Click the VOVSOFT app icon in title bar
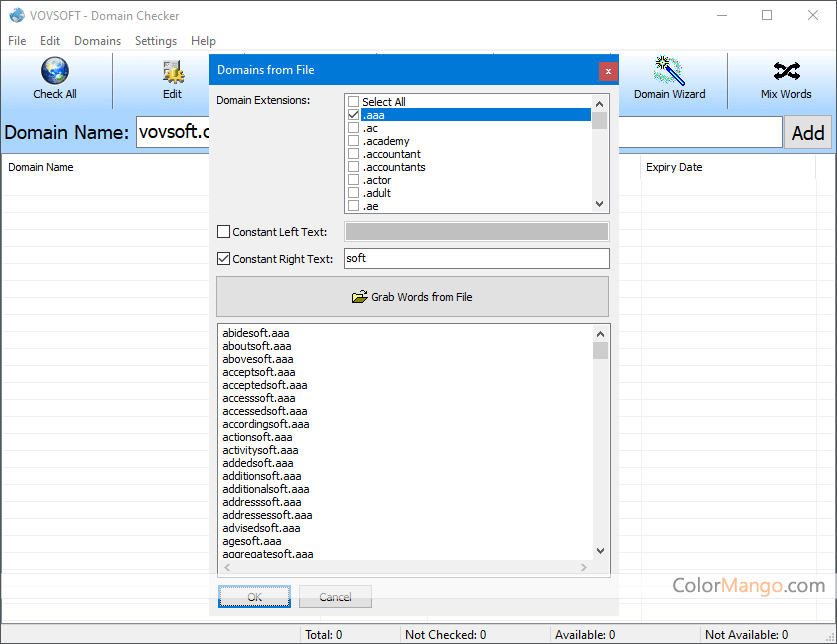 coord(17,15)
